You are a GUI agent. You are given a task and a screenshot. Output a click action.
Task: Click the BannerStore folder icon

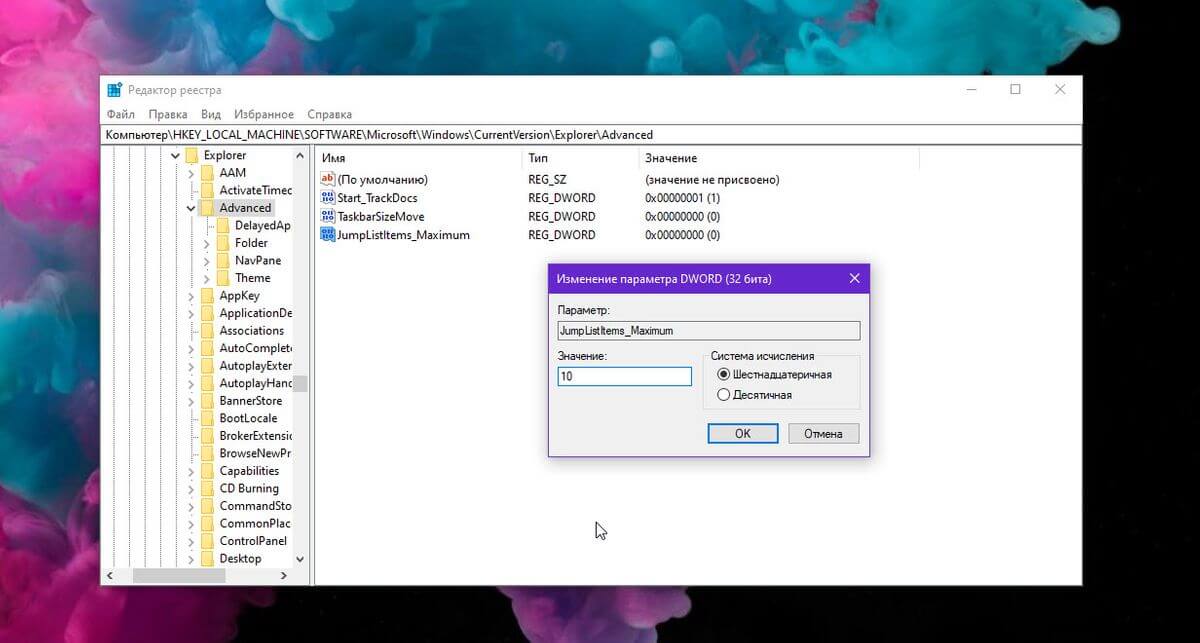click(x=207, y=400)
